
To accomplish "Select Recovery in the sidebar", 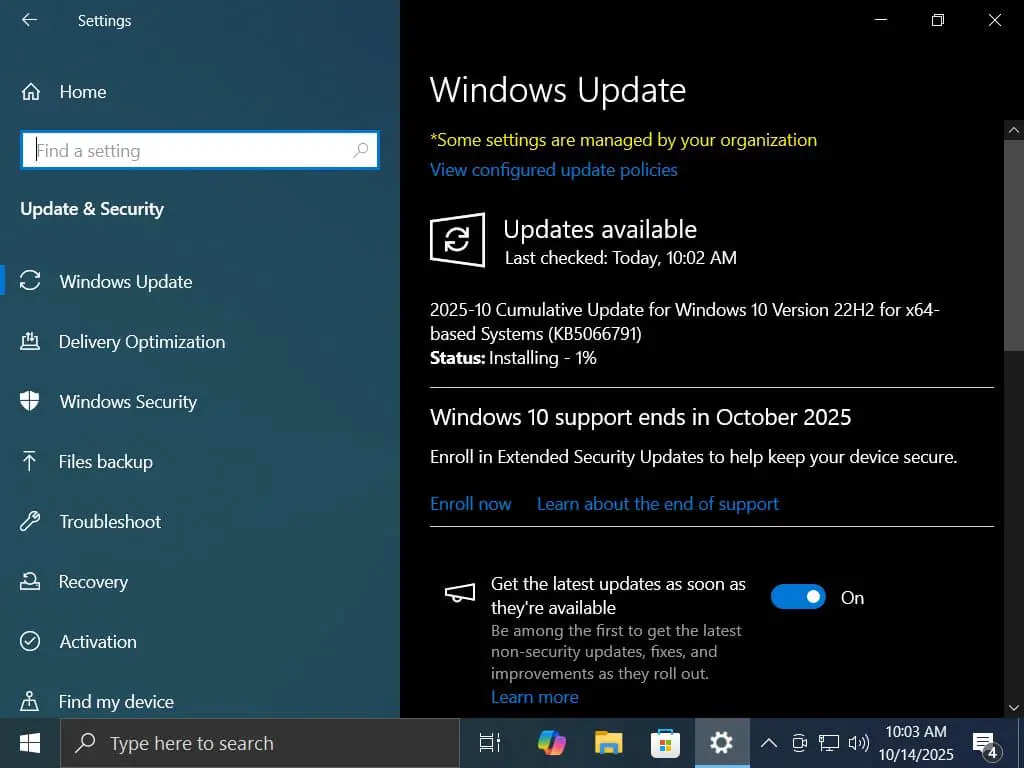I will tap(93, 582).
